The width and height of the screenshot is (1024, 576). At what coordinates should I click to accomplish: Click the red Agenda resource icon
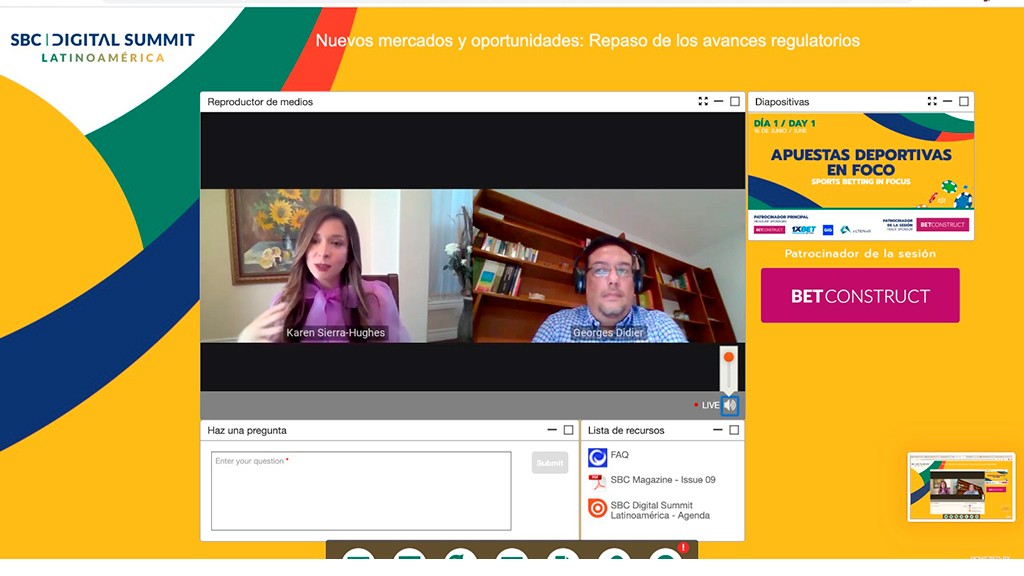click(x=597, y=508)
